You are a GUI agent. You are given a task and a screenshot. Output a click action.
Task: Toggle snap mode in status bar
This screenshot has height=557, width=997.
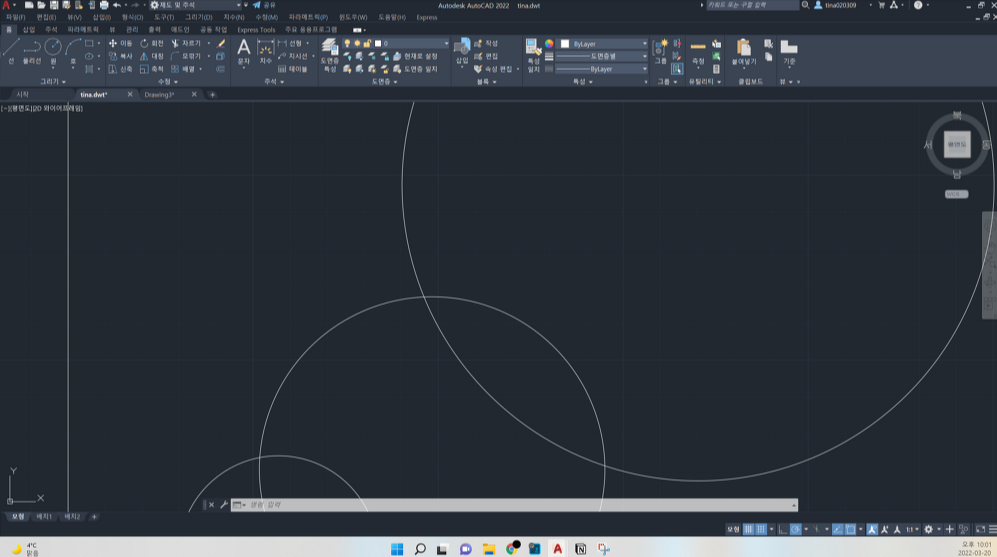pyautogui.click(x=760, y=529)
